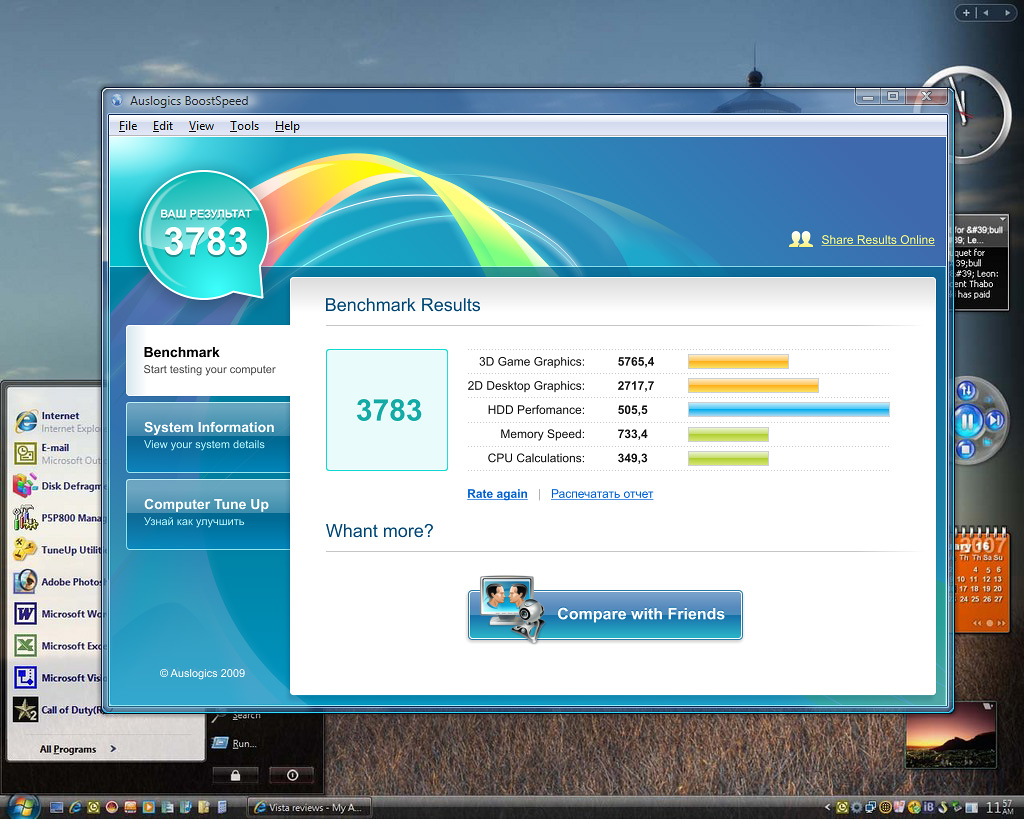Open Adobe Photoshop from Start menu
This screenshot has height=819, width=1024.
click(57, 581)
